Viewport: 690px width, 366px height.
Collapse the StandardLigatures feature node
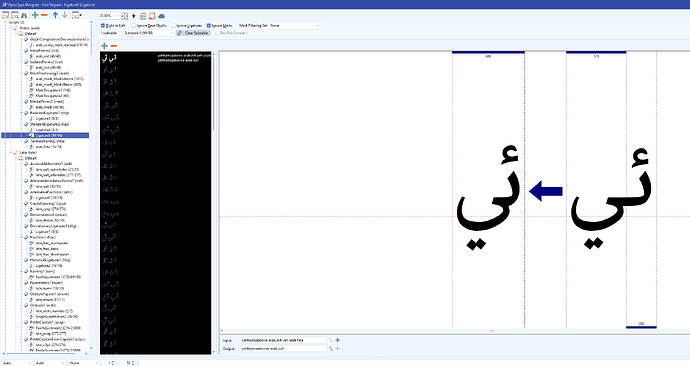21,124
